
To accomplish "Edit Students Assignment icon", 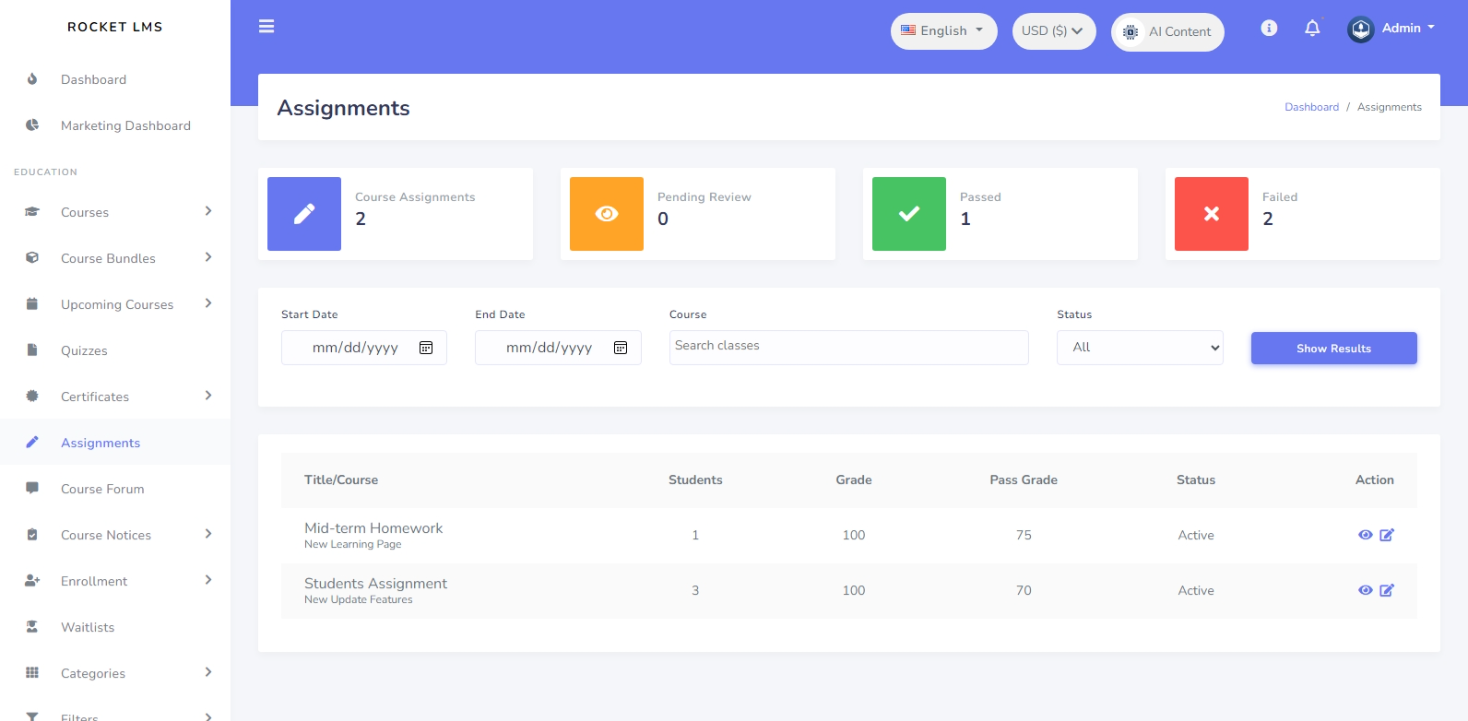I will coord(1387,590).
